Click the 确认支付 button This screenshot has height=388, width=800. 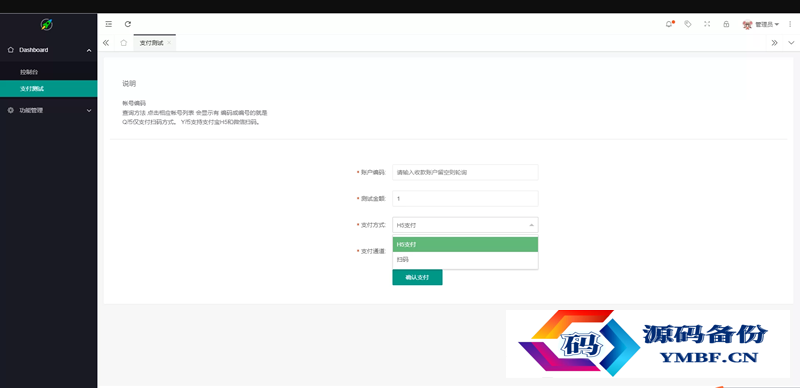[417, 278]
